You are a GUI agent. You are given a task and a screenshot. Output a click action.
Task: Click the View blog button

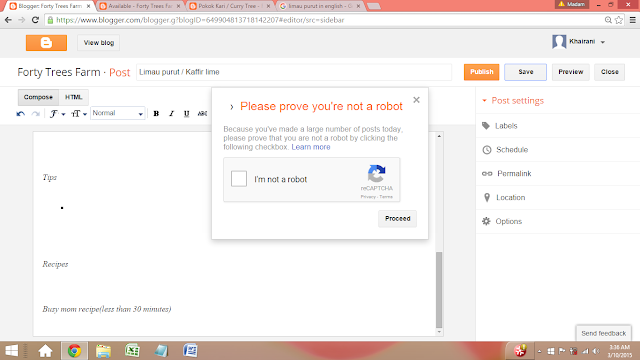click(x=99, y=43)
